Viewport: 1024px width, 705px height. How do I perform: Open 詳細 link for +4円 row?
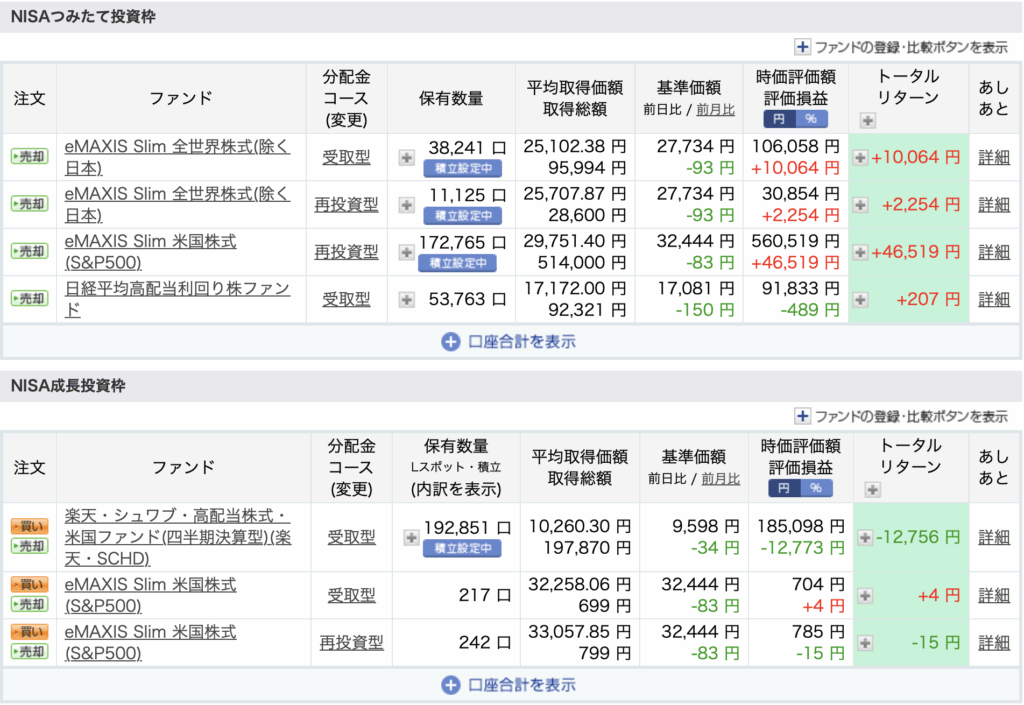pos(994,595)
